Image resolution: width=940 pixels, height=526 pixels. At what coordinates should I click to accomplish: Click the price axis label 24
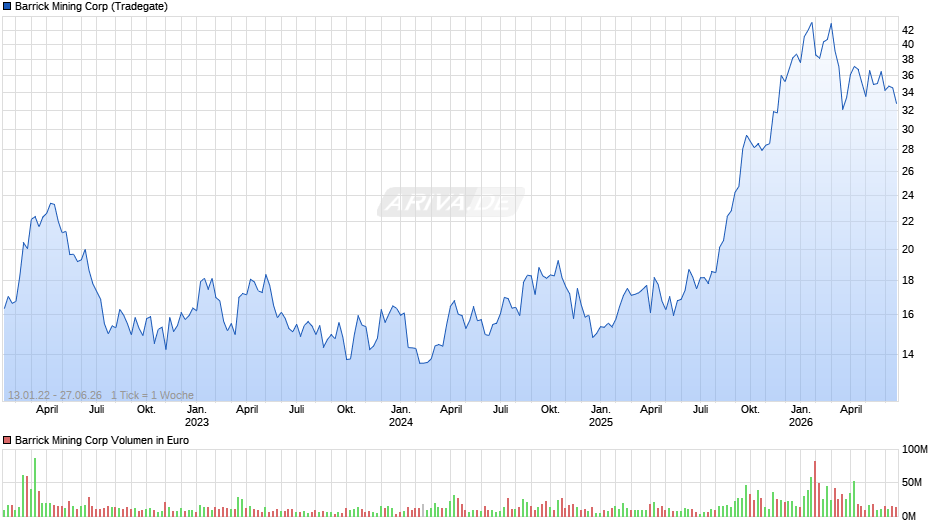click(x=908, y=196)
